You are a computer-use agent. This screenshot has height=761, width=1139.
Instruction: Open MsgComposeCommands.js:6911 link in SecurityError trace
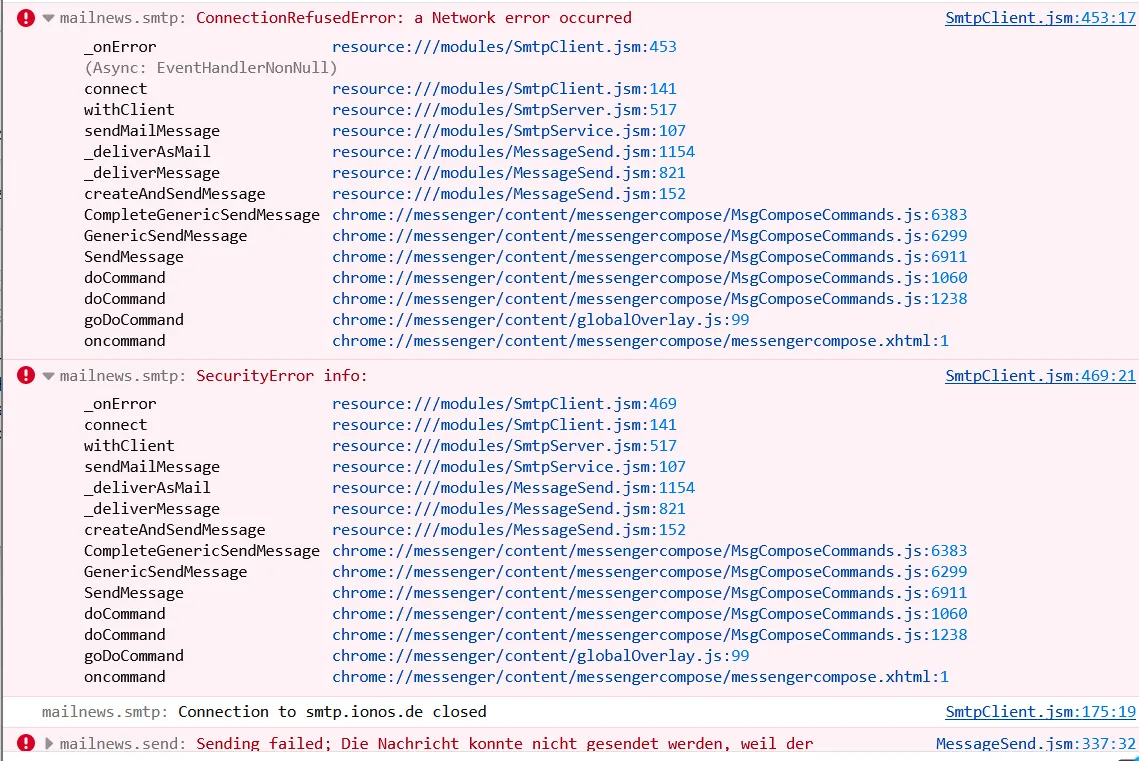649,593
